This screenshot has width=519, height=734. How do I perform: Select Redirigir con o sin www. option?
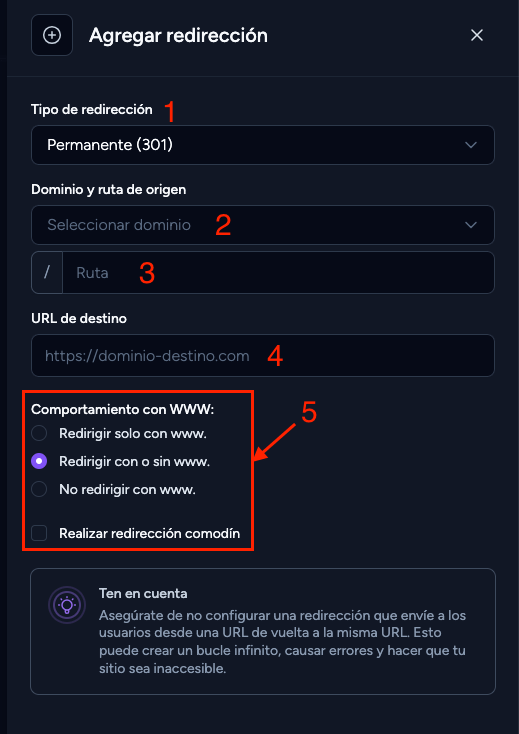(x=39, y=462)
